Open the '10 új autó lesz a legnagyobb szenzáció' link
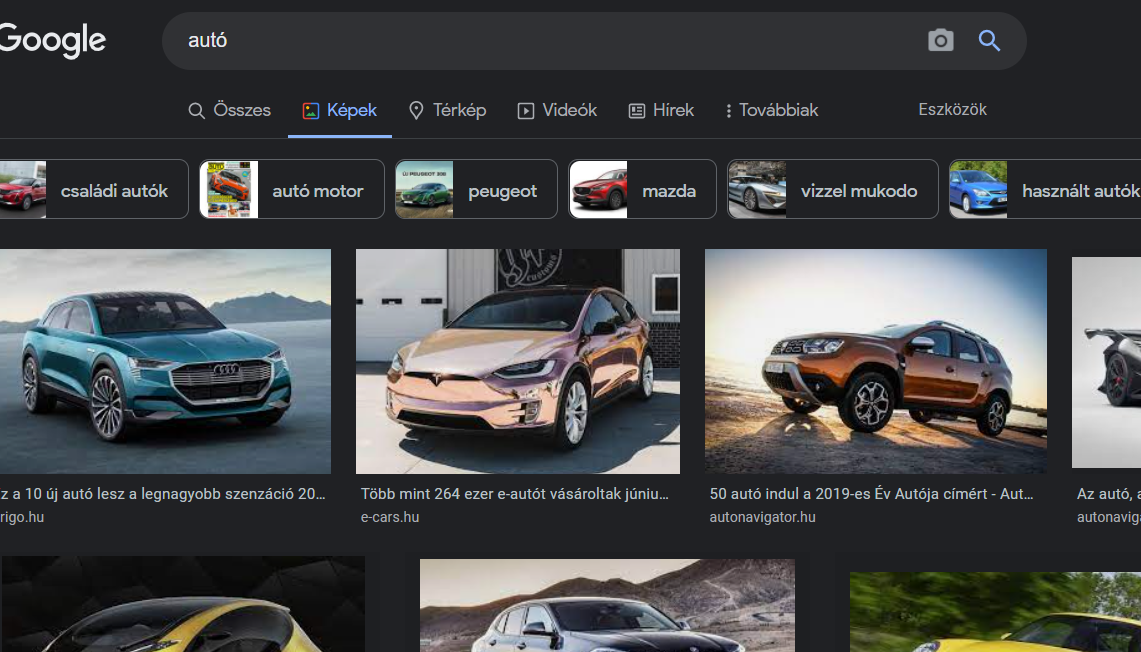The width and height of the screenshot is (1141, 652). click(163, 493)
